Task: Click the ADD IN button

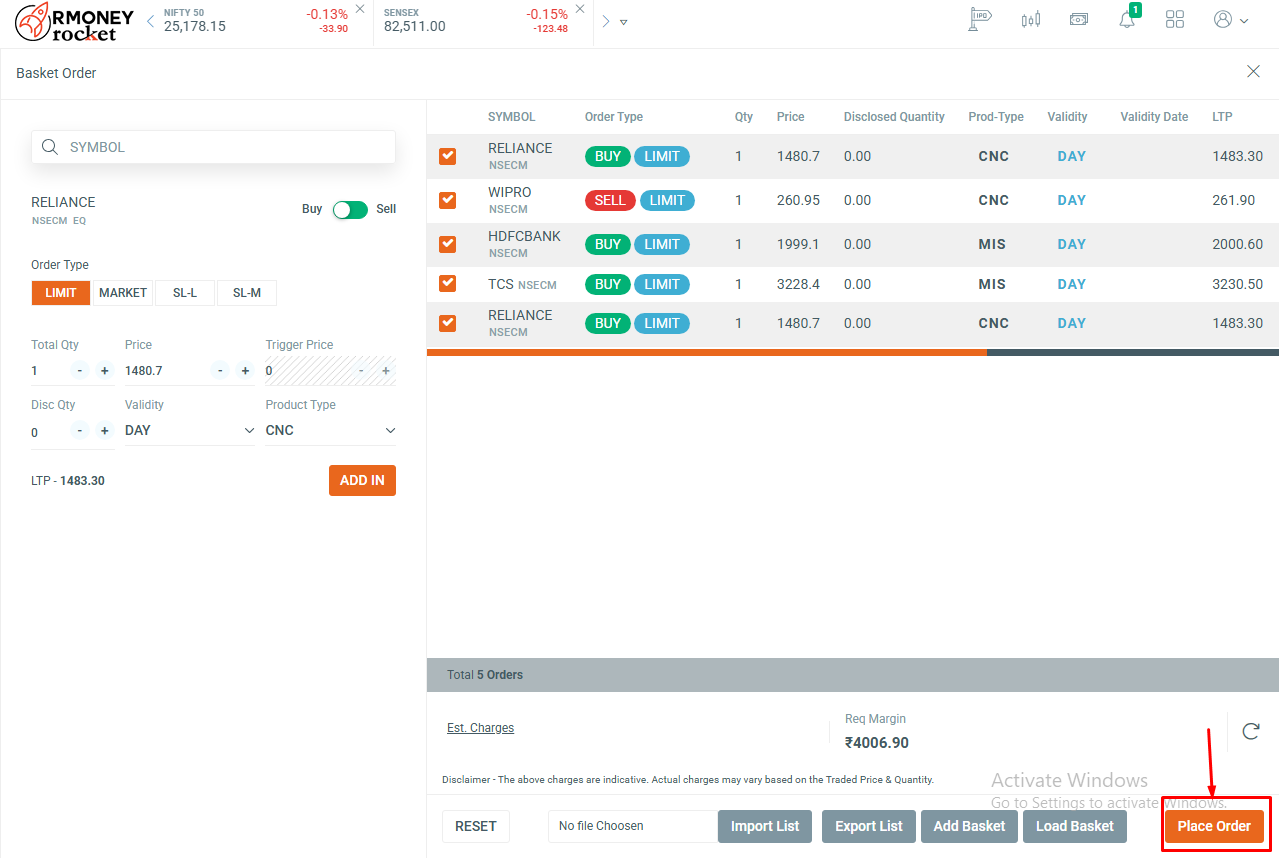Action: pyautogui.click(x=362, y=480)
